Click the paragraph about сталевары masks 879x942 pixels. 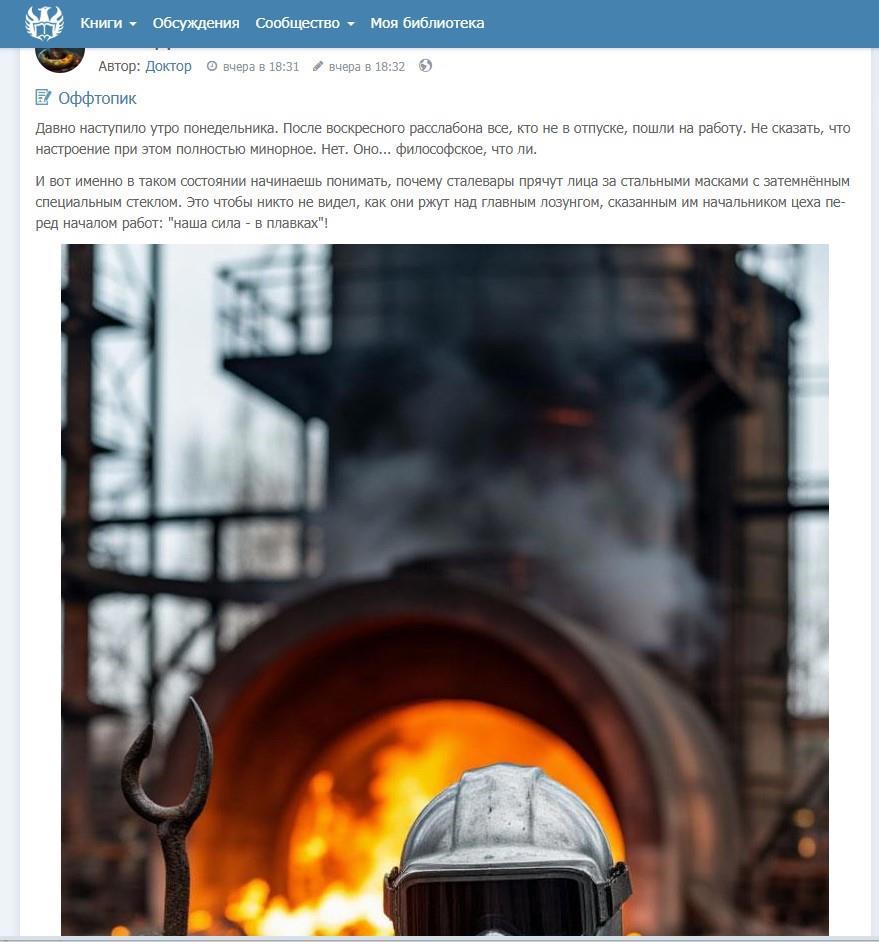(443, 202)
